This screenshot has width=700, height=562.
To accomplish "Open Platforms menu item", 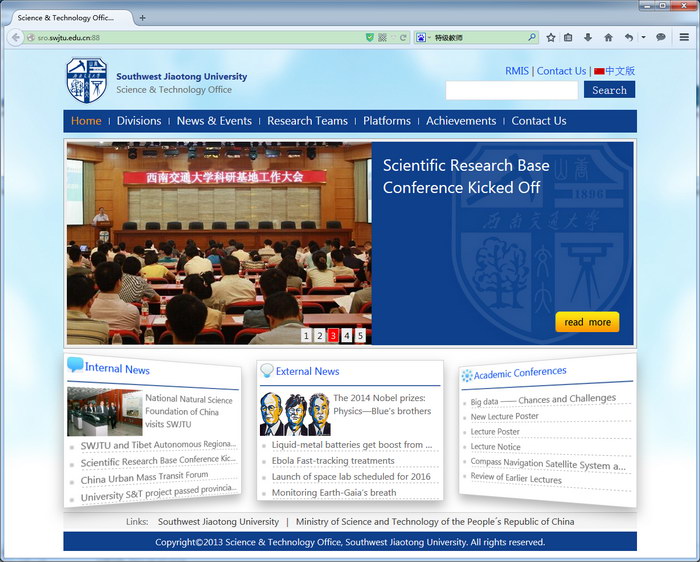I will 387,121.
